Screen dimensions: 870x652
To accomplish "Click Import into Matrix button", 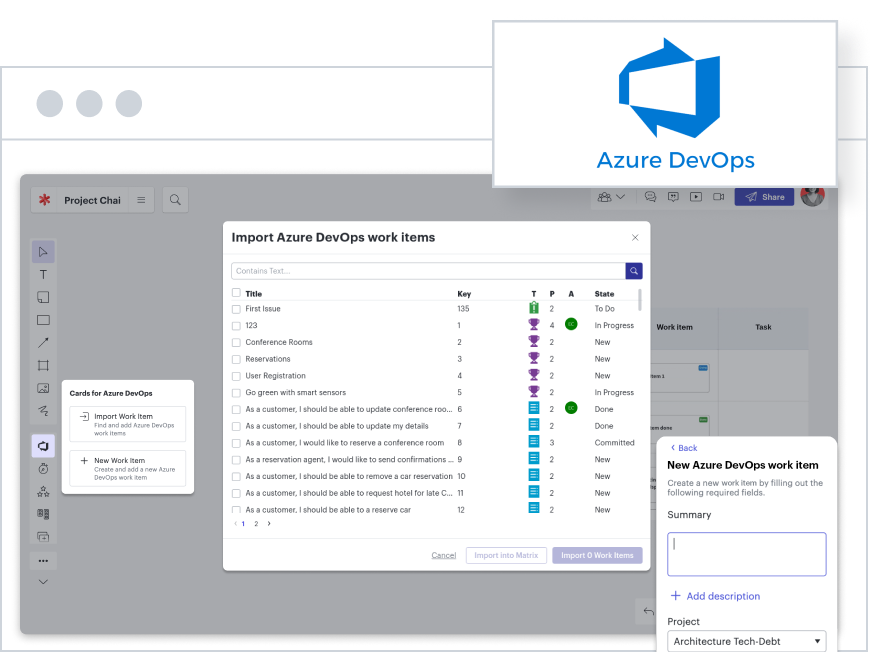I will point(506,555).
